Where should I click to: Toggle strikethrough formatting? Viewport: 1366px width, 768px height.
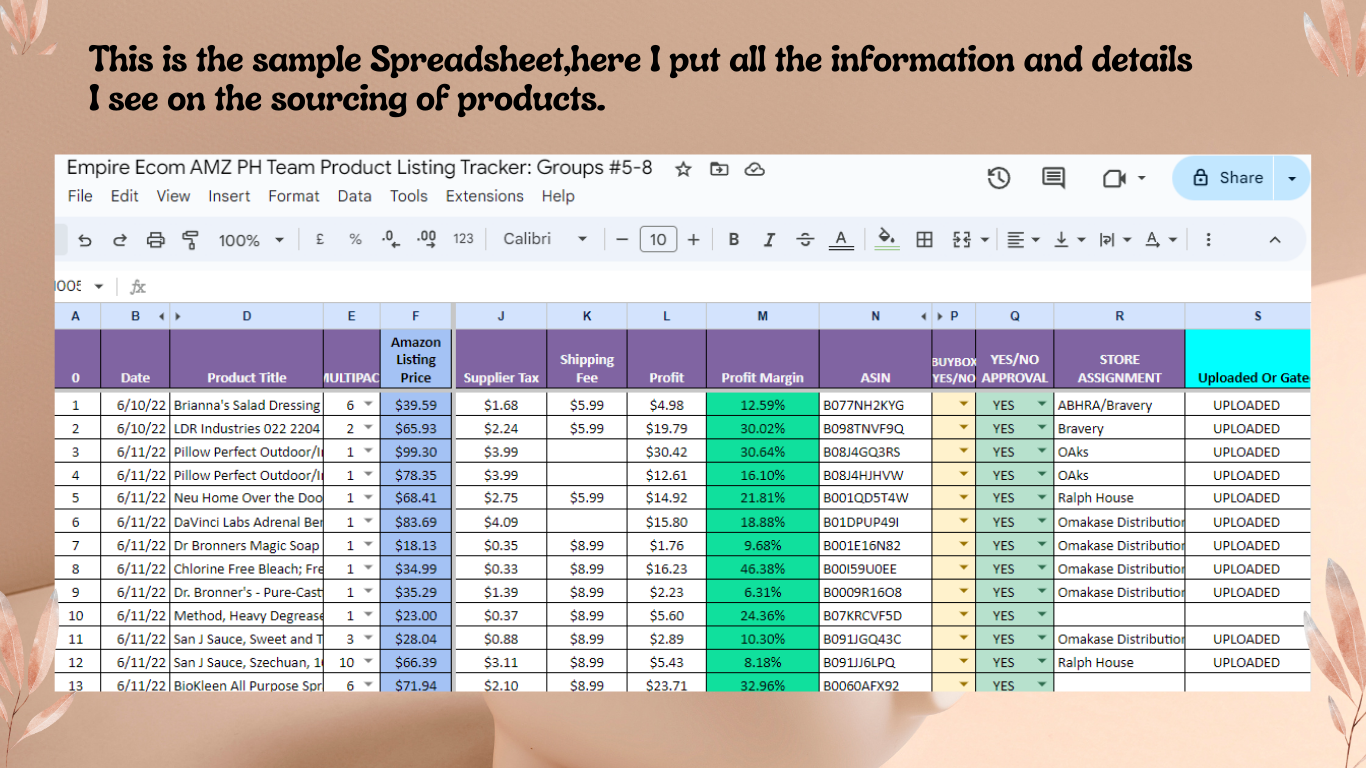(805, 240)
